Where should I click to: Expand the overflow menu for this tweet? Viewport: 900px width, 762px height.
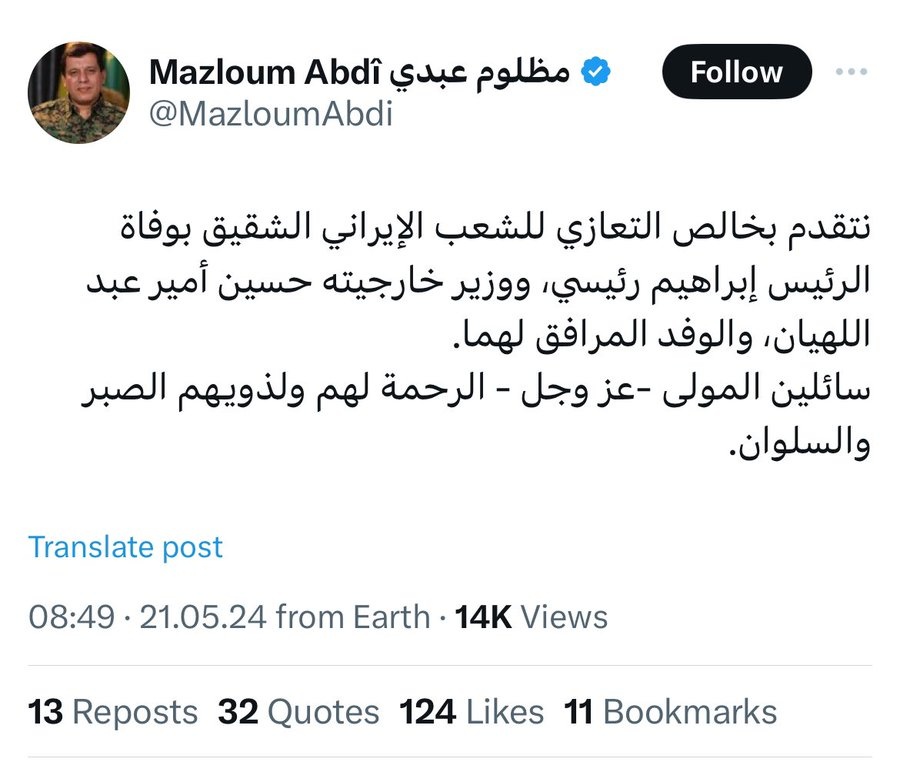852,70
